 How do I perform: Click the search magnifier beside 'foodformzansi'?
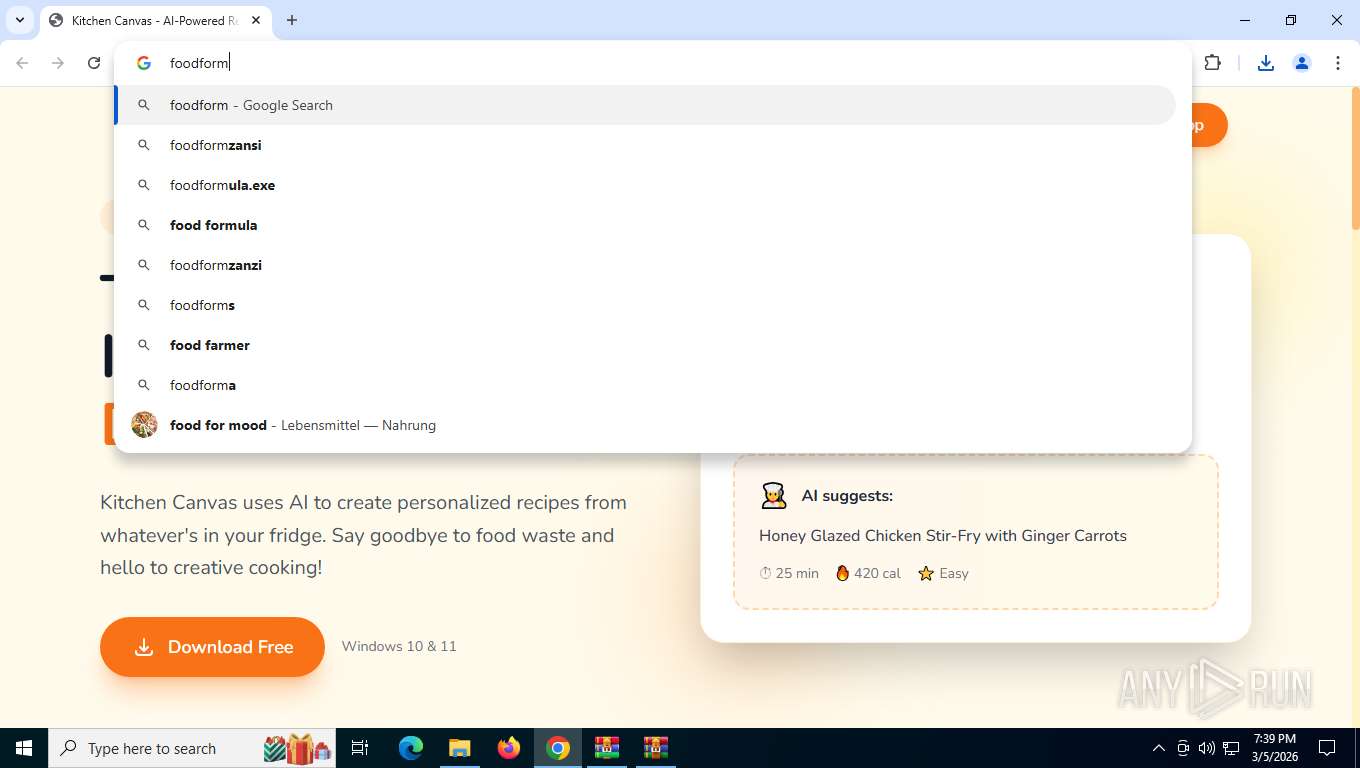pyautogui.click(x=144, y=145)
